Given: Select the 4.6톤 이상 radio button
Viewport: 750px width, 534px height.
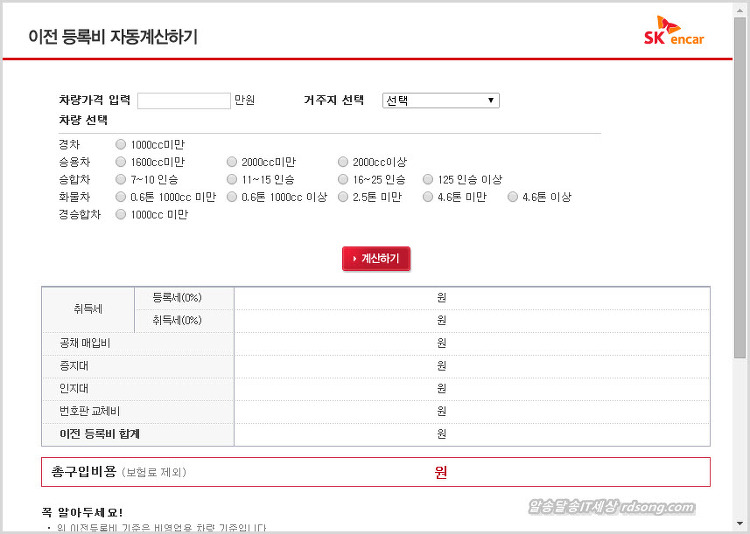Looking at the screenshot, I should click(513, 197).
